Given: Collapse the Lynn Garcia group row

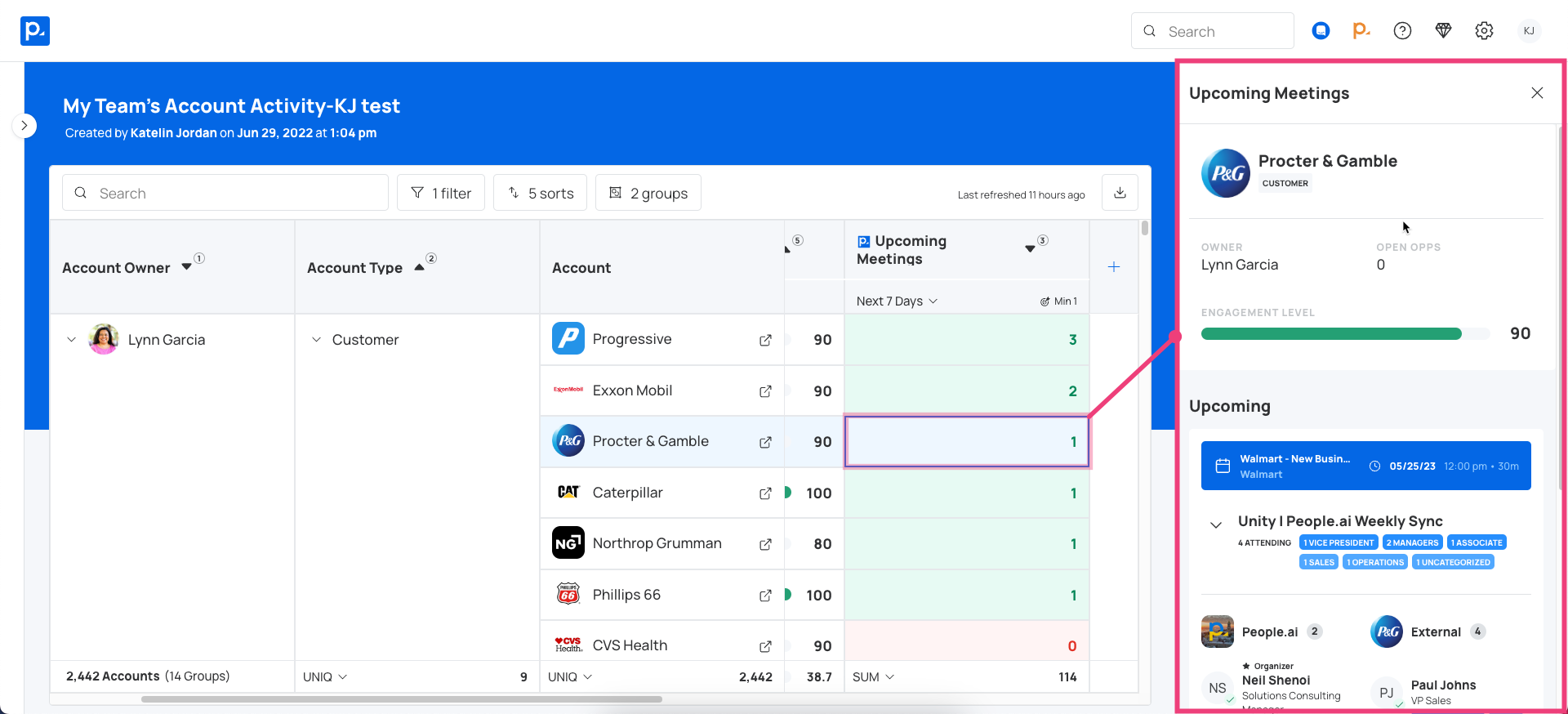Looking at the screenshot, I should 72,340.
